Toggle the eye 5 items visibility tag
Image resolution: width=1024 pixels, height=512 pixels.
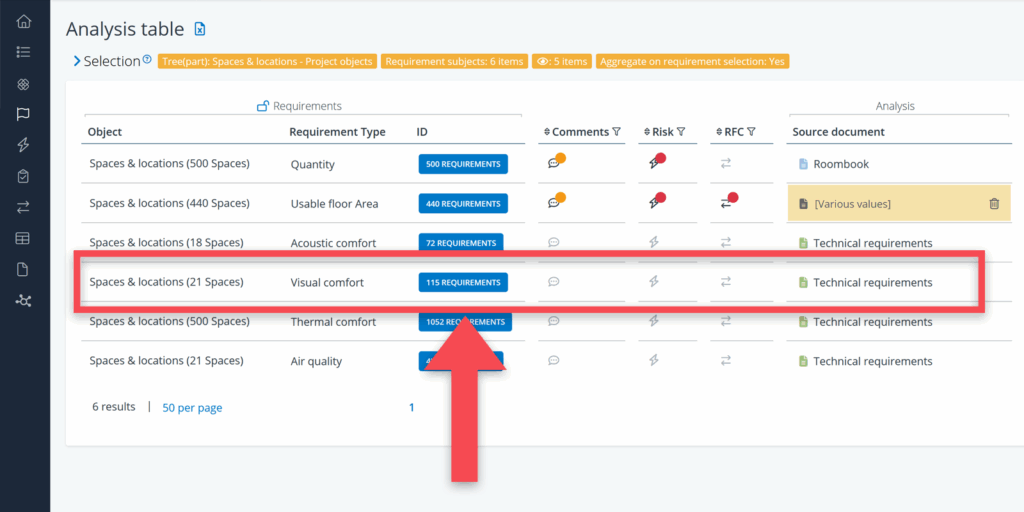click(561, 61)
